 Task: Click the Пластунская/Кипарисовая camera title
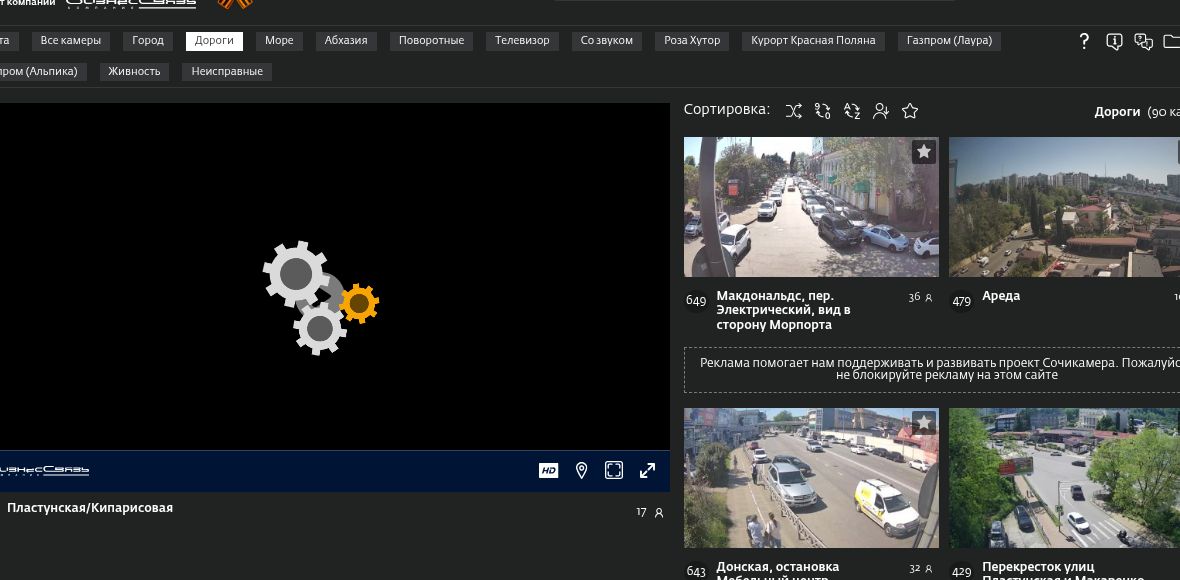click(x=90, y=508)
